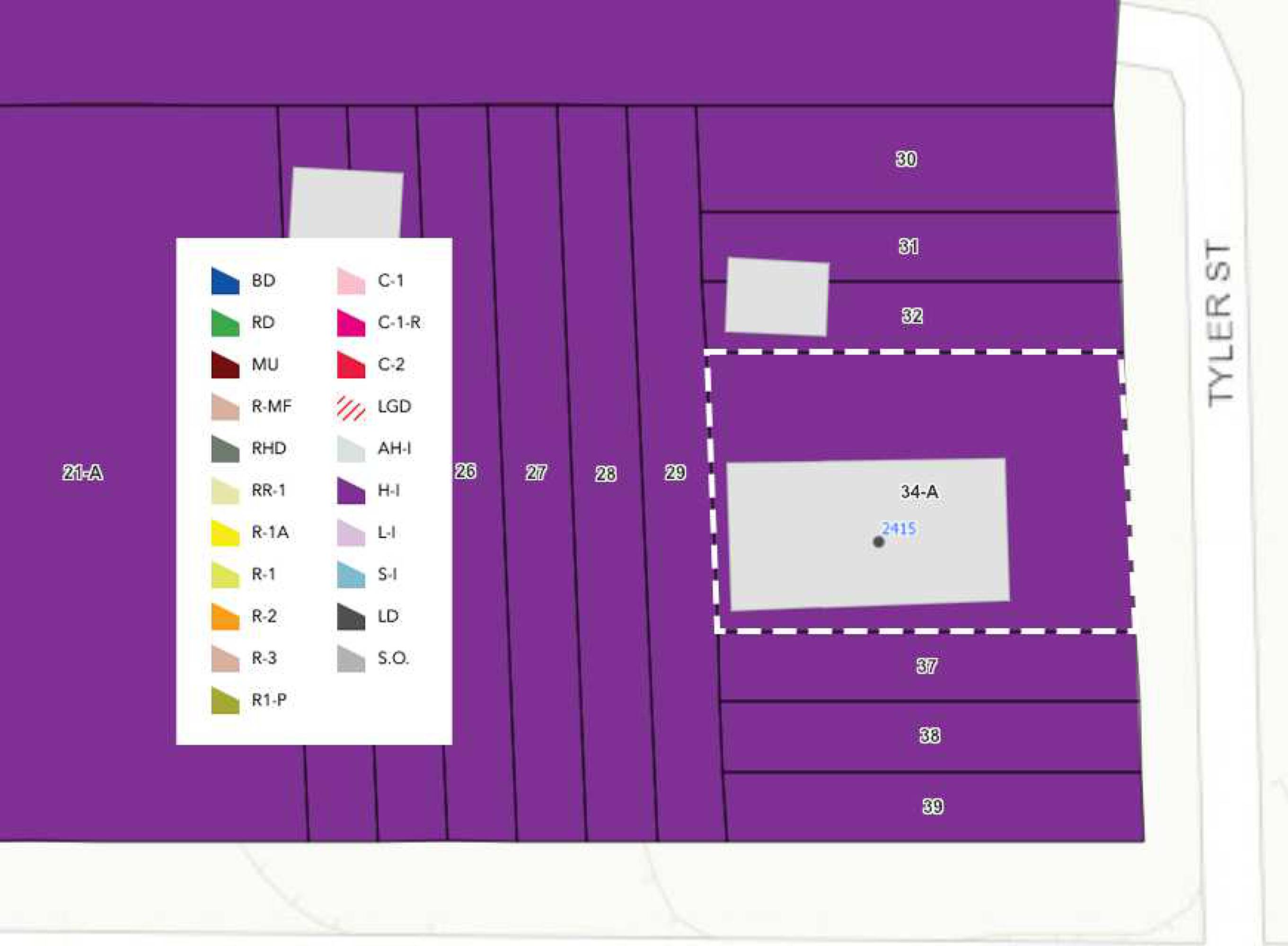Click the blue 2415 address label
Screen dimensions: 1288x946
pos(899,528)
